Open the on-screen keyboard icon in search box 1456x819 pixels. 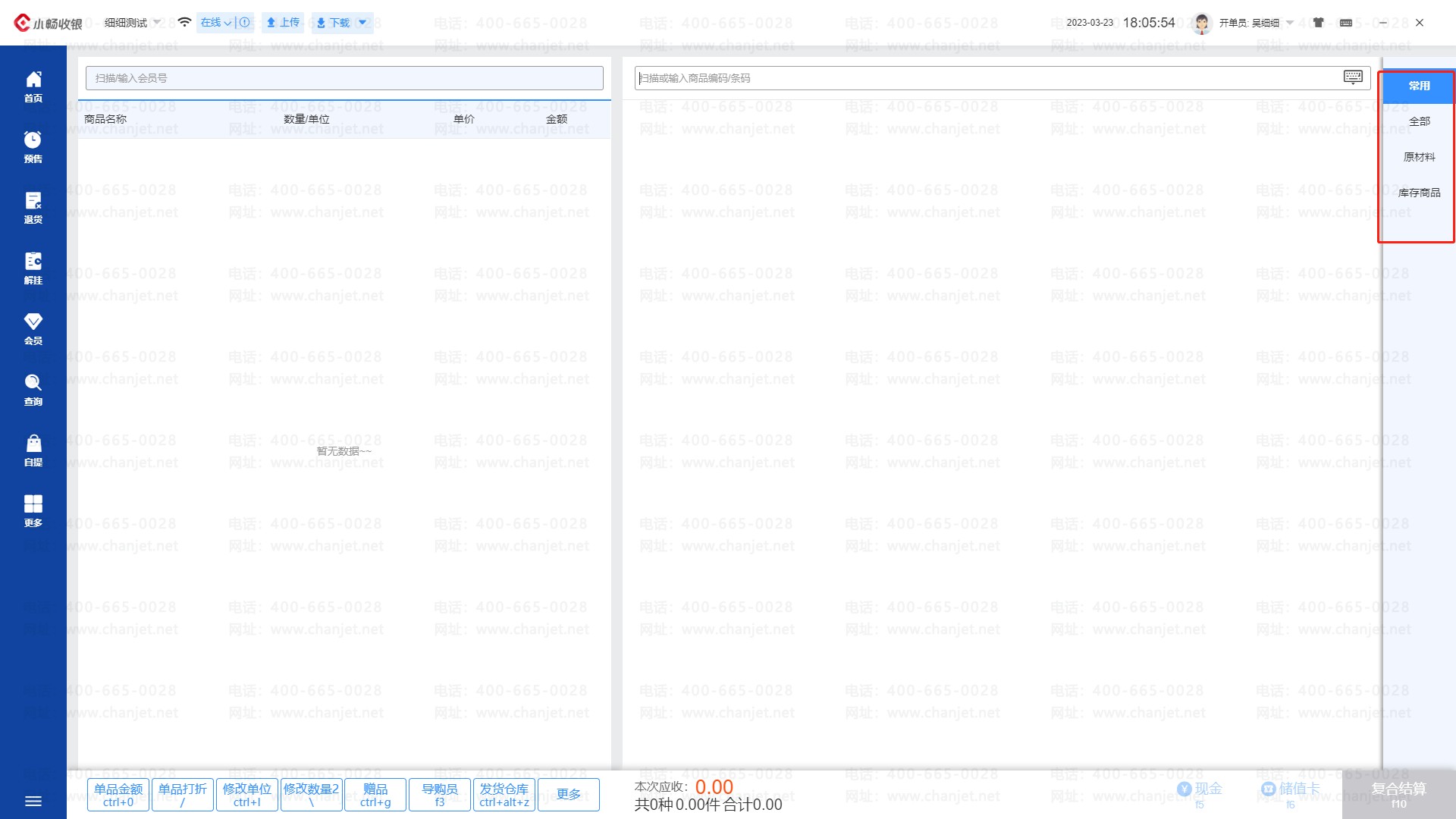[1352, 77]
